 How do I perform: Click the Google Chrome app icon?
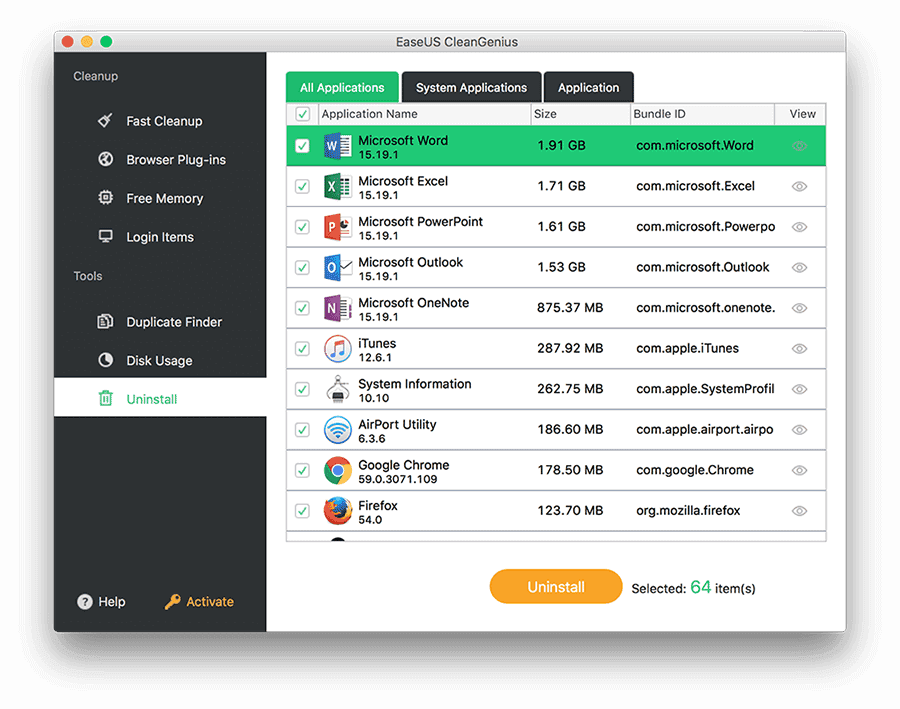338,470
